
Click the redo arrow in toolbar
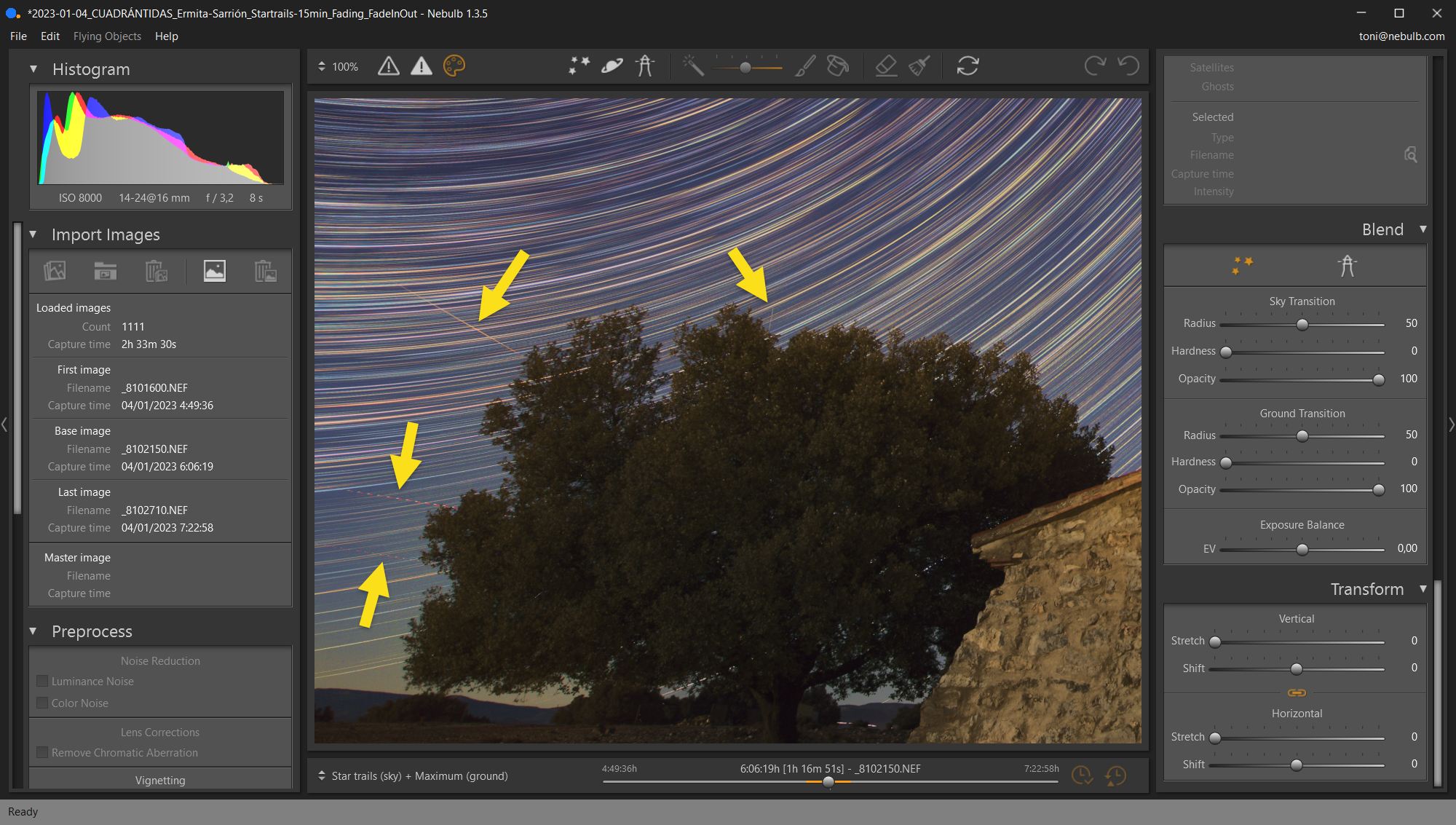click(x=1095, y=66)
